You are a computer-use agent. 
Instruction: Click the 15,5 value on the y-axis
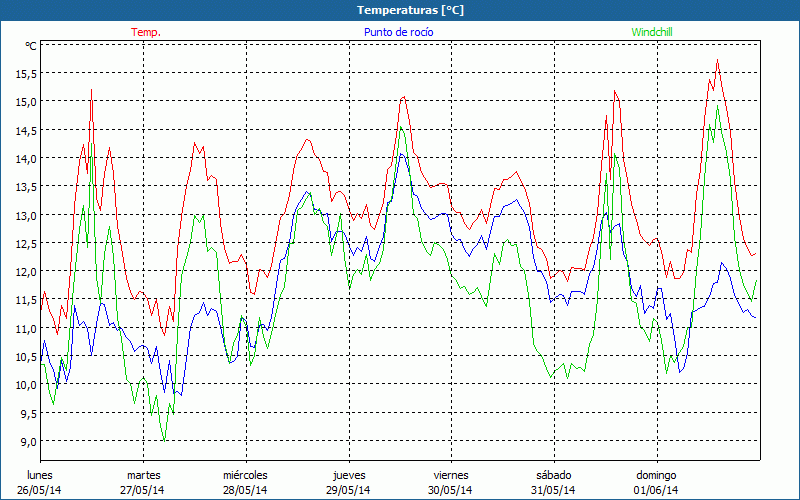24,73
